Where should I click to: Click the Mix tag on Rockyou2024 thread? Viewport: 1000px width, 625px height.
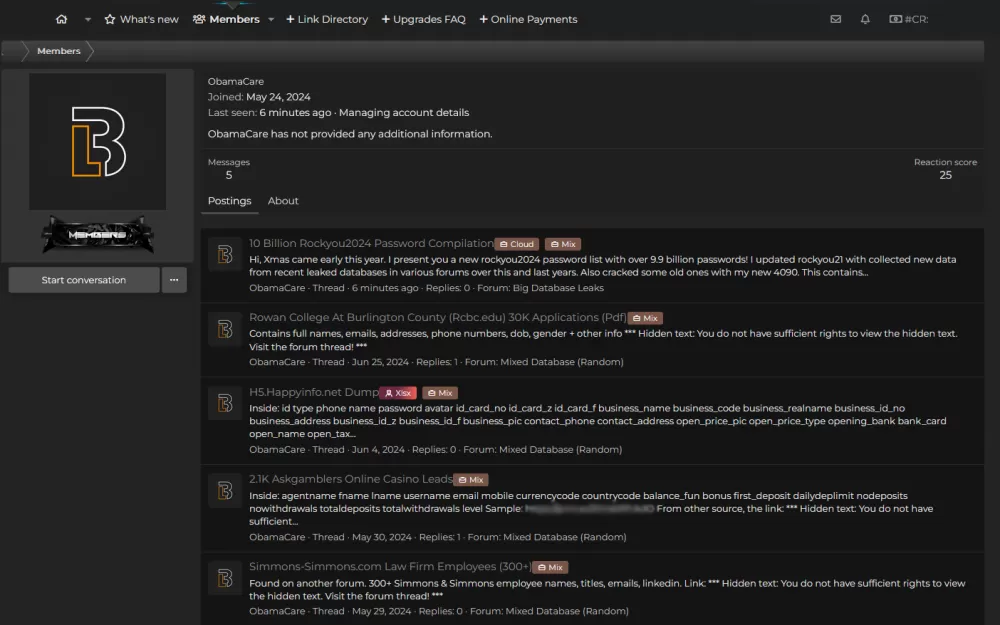click(x=562, y=244)
